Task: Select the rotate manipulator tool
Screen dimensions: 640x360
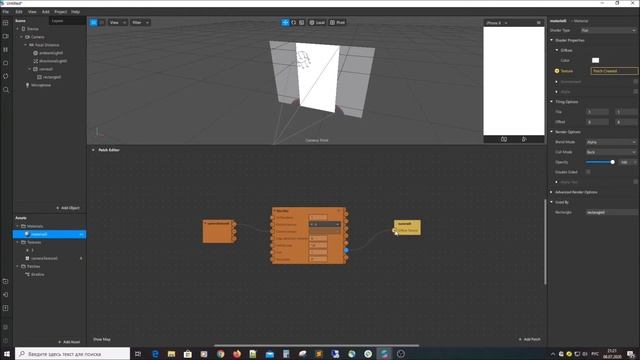Action: coord(293,22)
